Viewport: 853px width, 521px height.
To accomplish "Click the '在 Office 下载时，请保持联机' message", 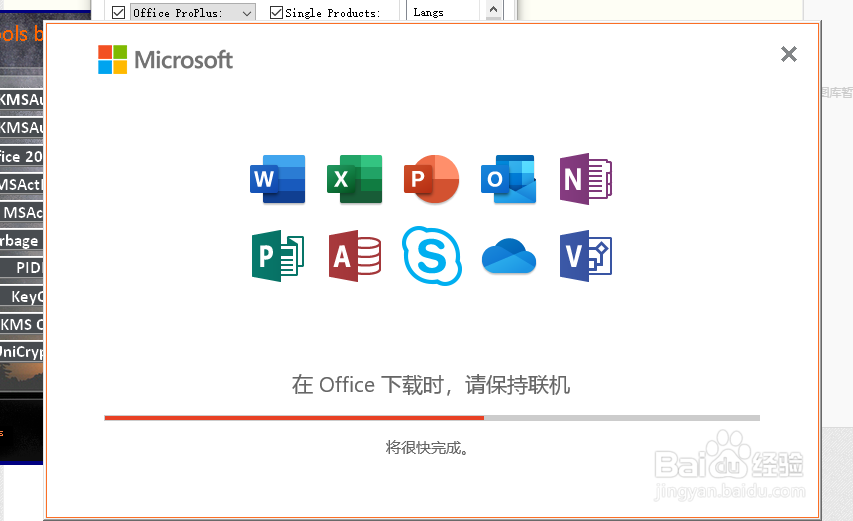I will point(431,385).
